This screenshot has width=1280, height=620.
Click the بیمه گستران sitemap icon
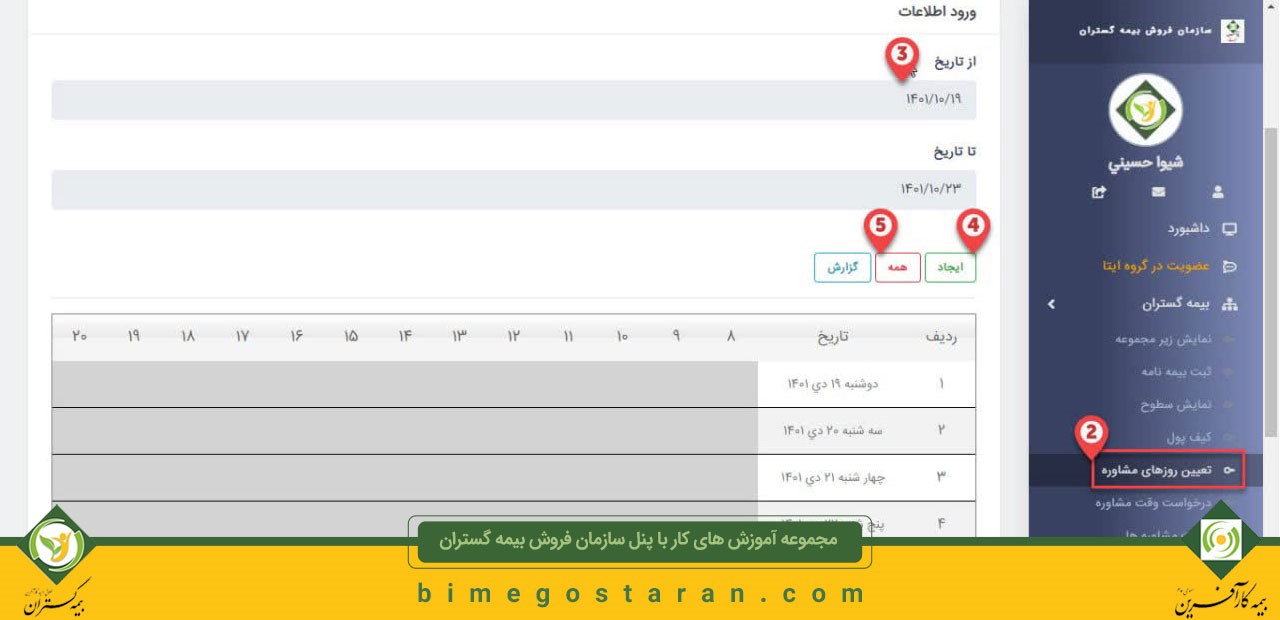point(1230,303)
